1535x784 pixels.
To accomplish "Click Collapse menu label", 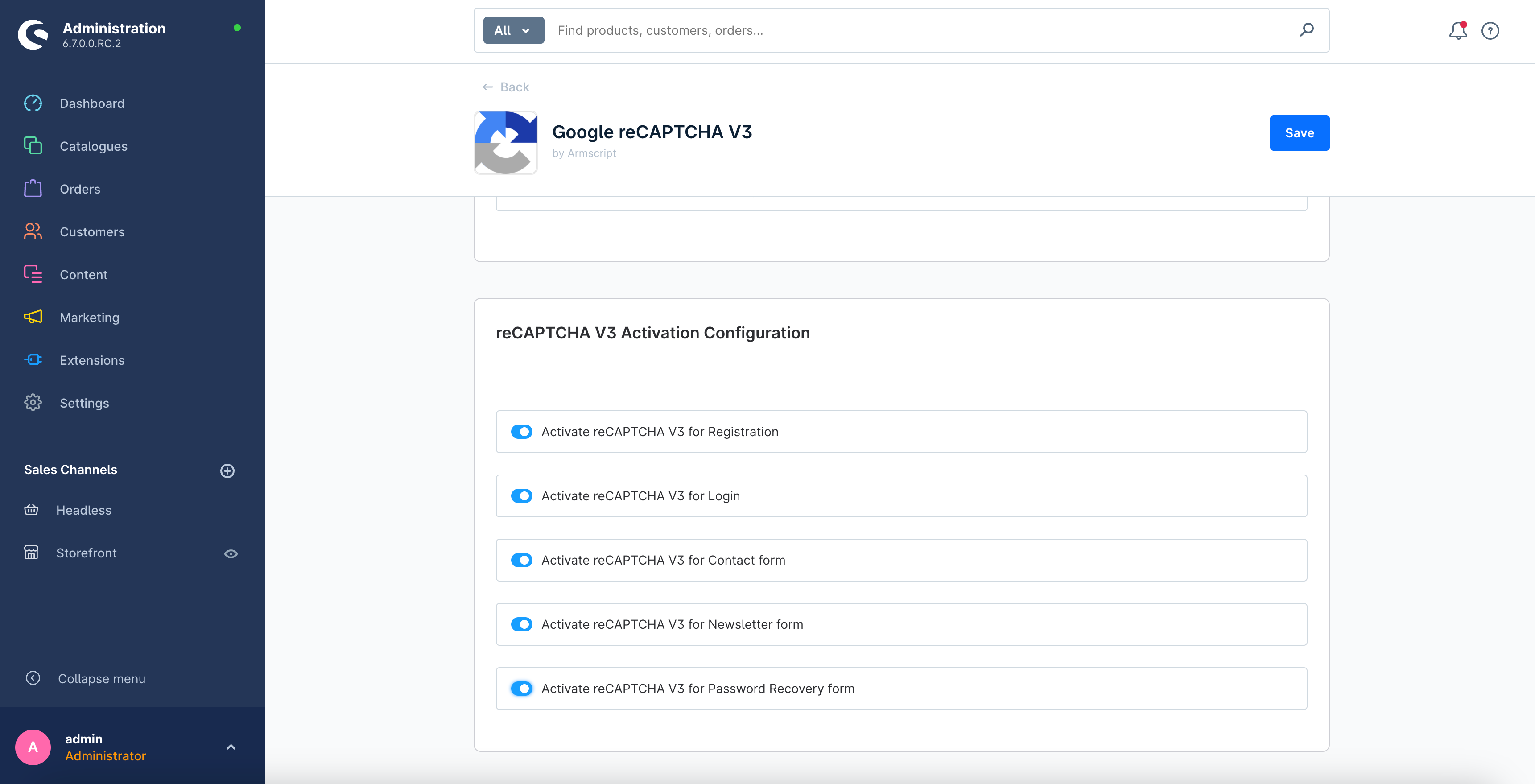I will [x=101, y=679].
